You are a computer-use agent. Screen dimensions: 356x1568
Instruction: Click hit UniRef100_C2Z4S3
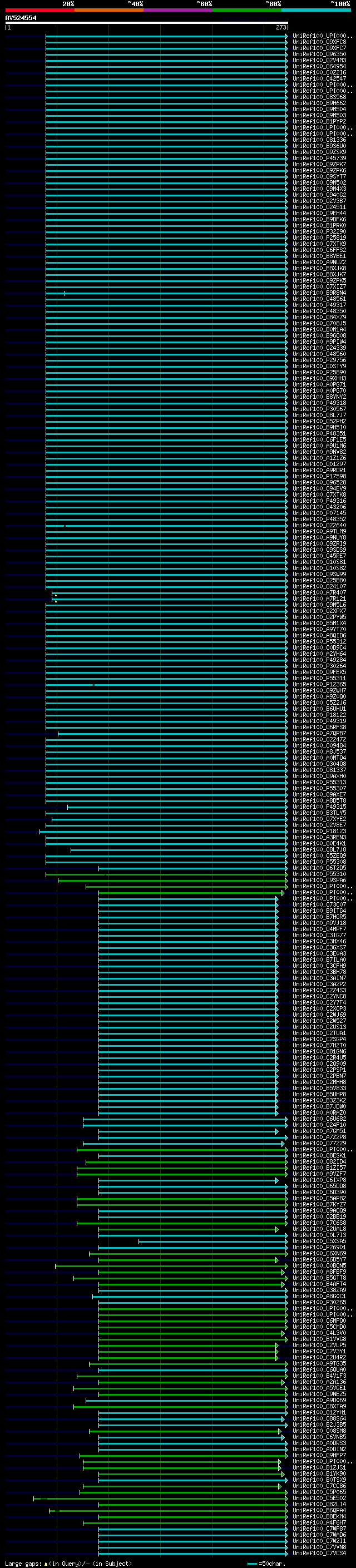(x=319, y=990)
